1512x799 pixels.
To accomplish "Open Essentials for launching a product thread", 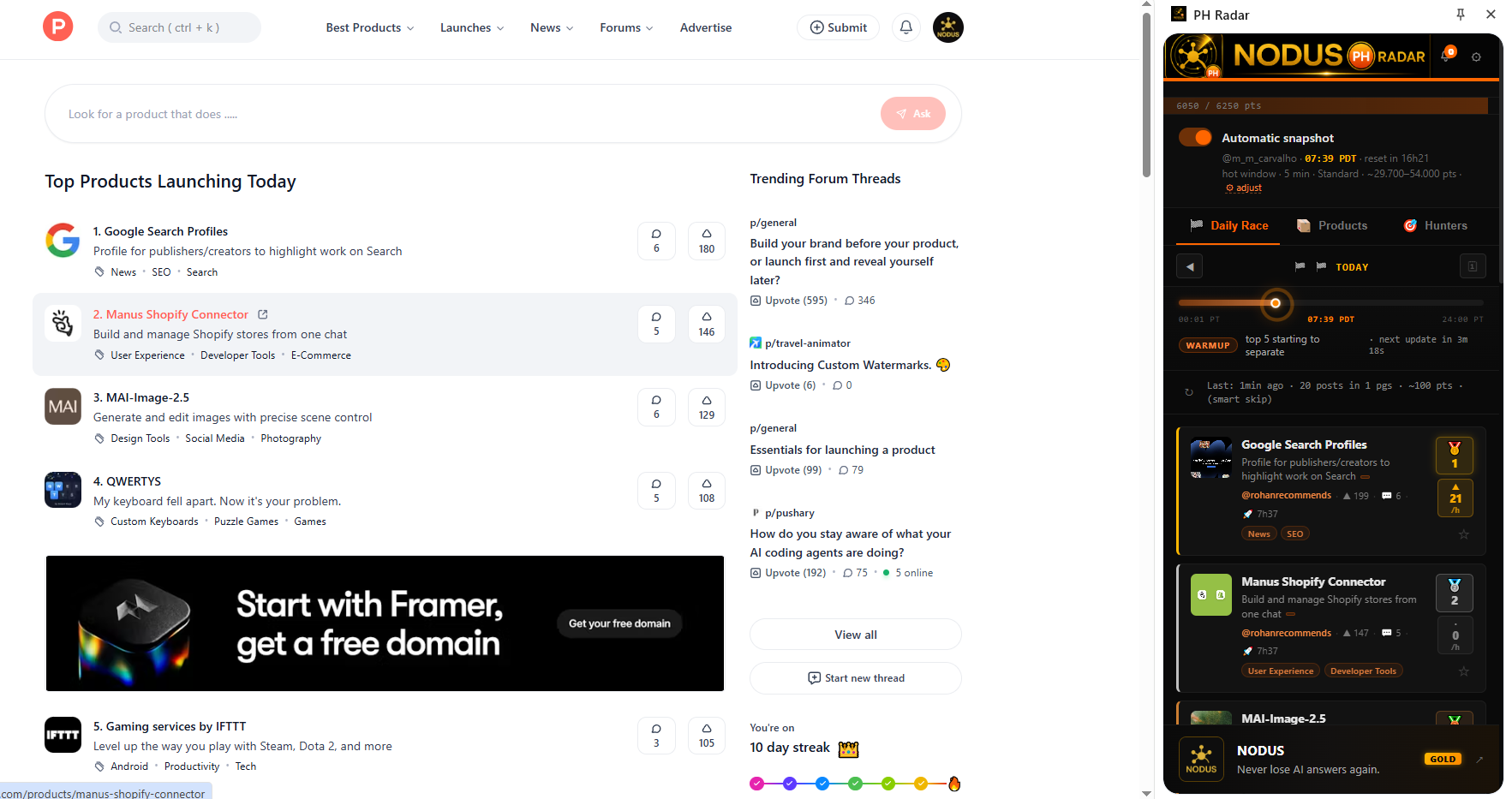I will 842,450.
